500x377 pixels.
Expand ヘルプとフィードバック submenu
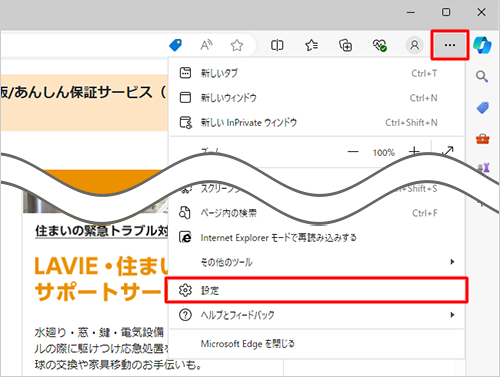click(316, 315)
